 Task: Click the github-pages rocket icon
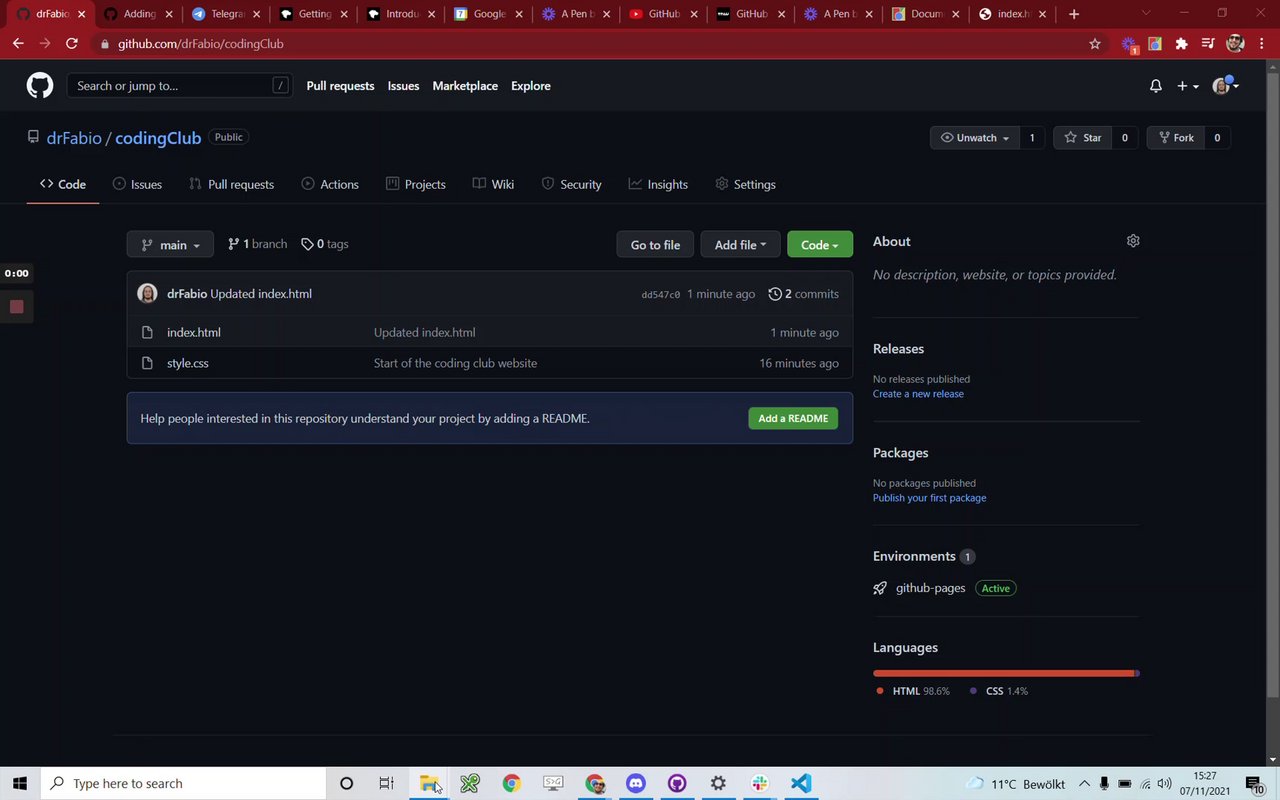point(880,588)
